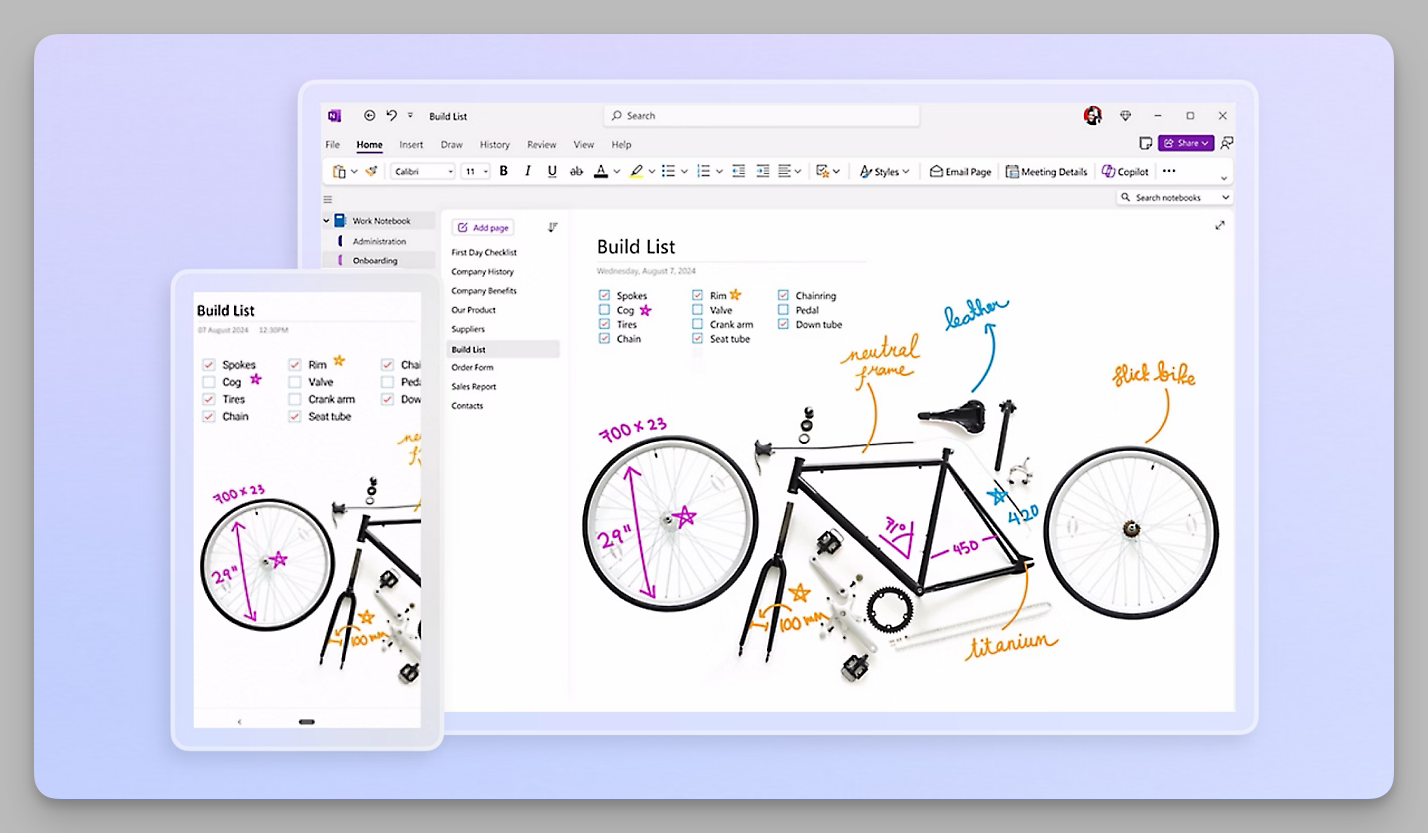
Task: Click the Add page button
Action: point(482,227)
